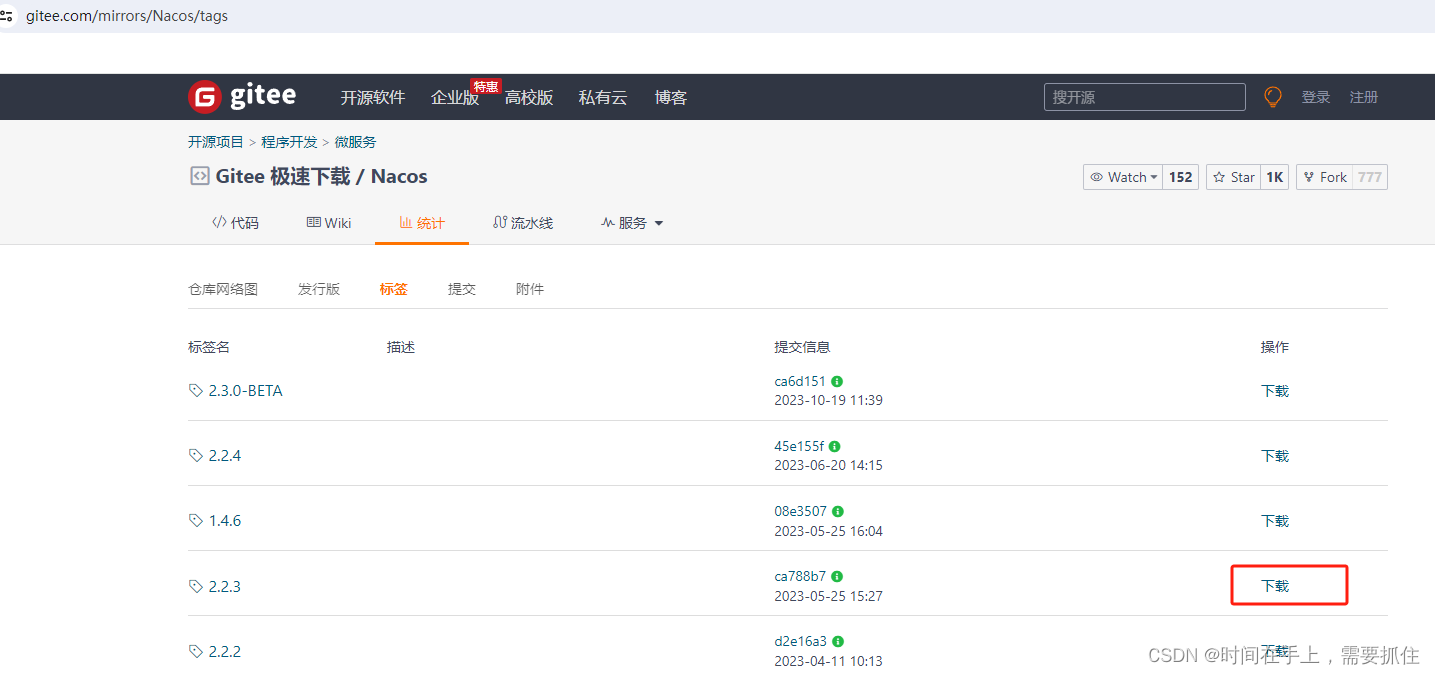Switch to the 代码 tab
Viewport: 1435px width, 674px height.
pos(235,223)
